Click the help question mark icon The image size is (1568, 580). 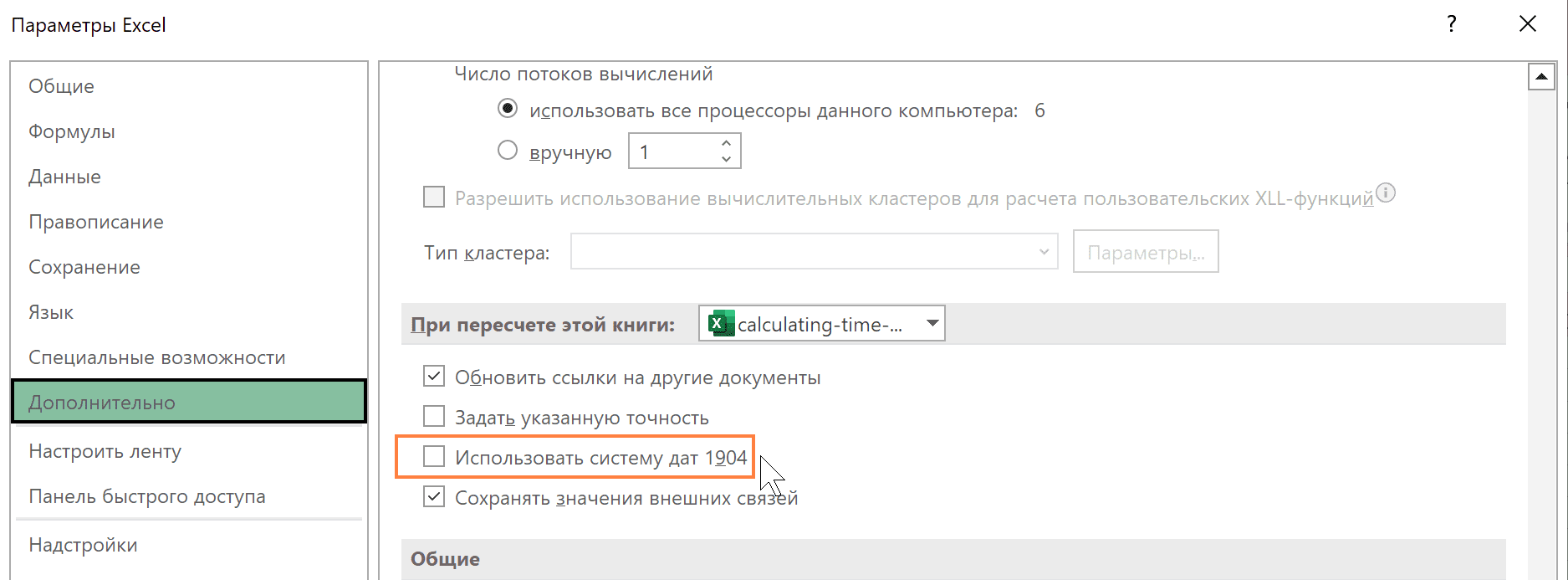coord(1452,24)
